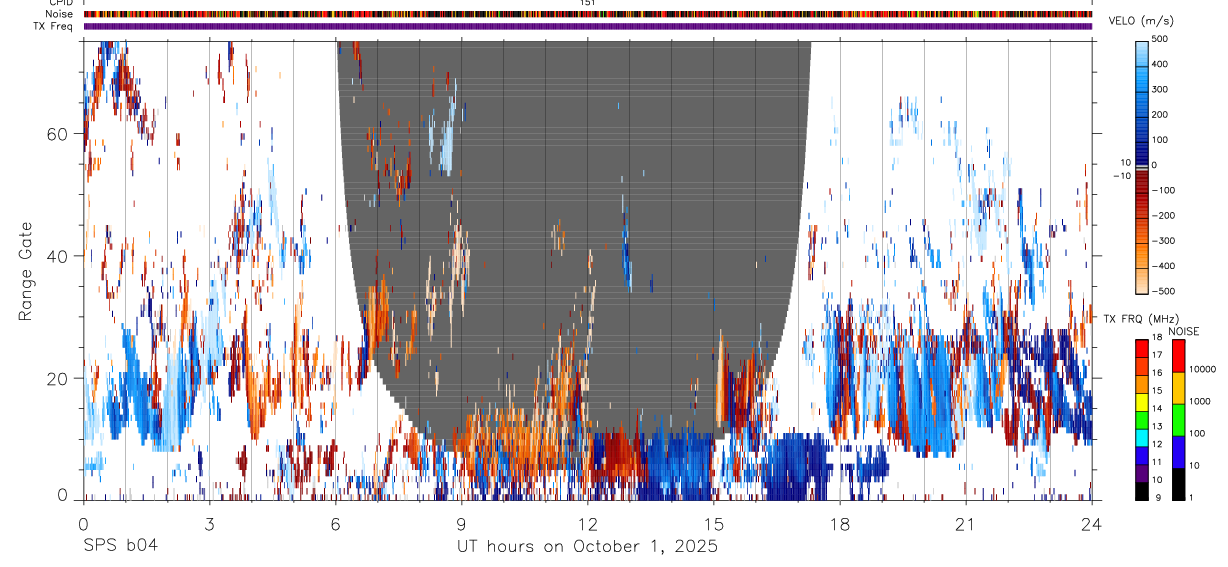Click the -500 label on velocity colorbar
The height and width of the screenshot is (567, 1228).
pos(1164,291)
